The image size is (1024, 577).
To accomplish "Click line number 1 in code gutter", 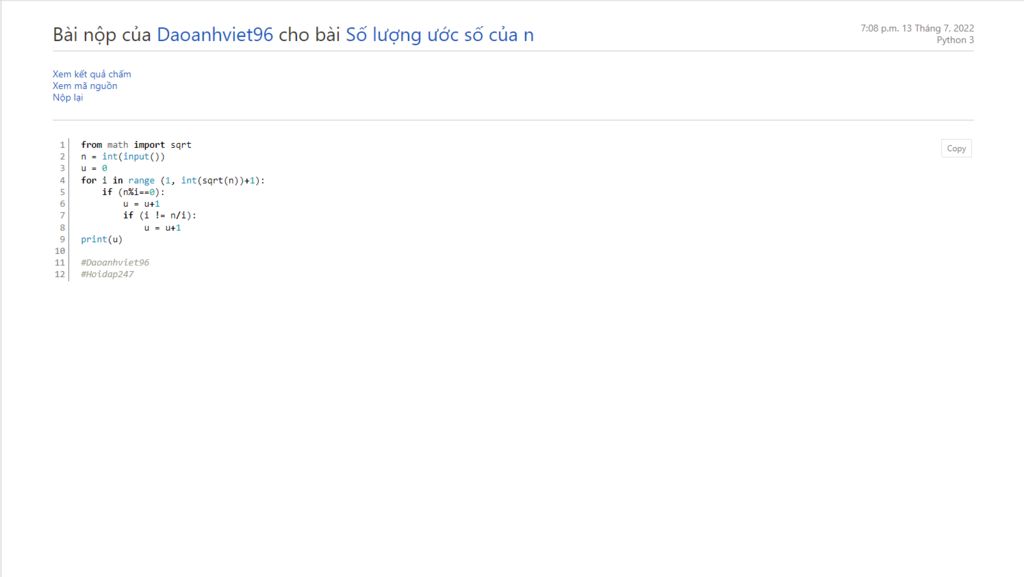I will (x=62, y=145).
